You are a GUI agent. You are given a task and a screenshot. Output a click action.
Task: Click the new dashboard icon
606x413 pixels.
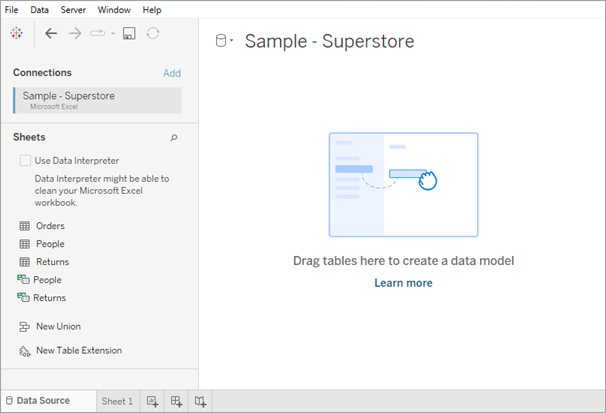pyautogui.click(x=176, y=401)
